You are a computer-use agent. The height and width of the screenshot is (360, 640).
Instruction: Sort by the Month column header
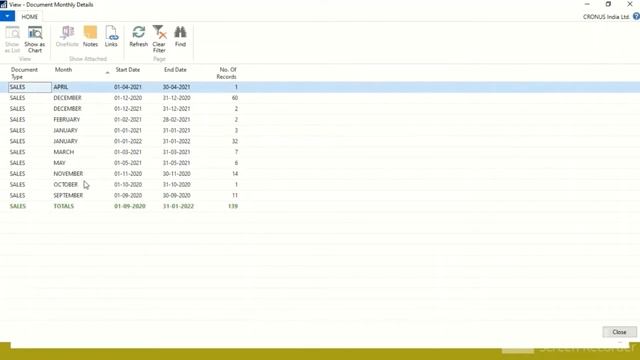pyautogui.click(x=63, y=70)
